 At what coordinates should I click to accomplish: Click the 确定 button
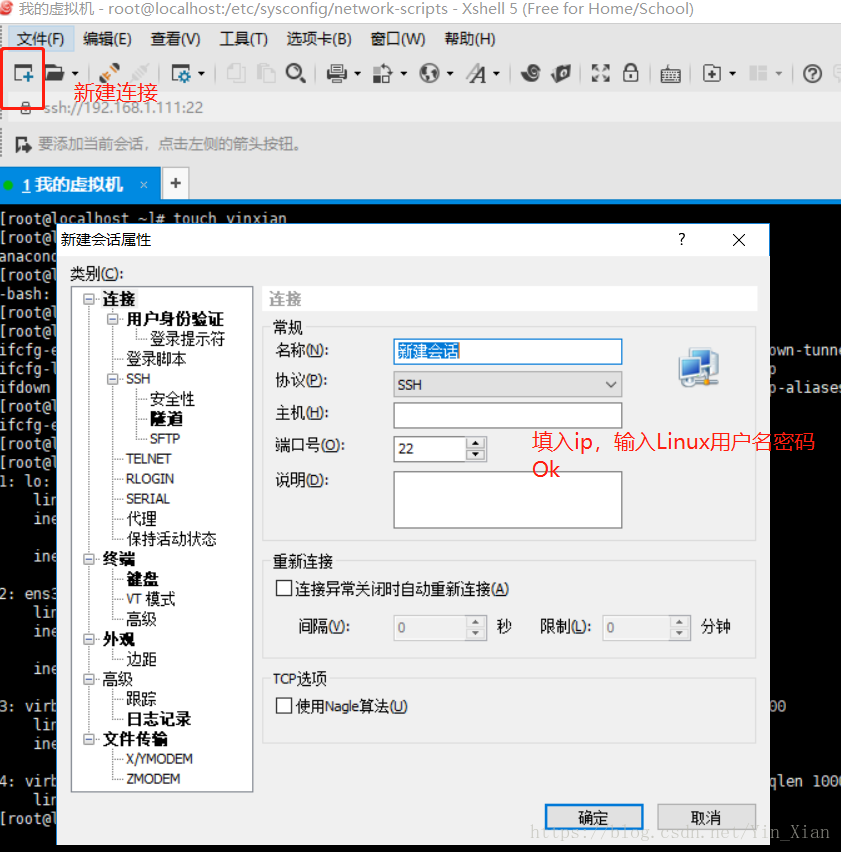click(x=594, y=817)
